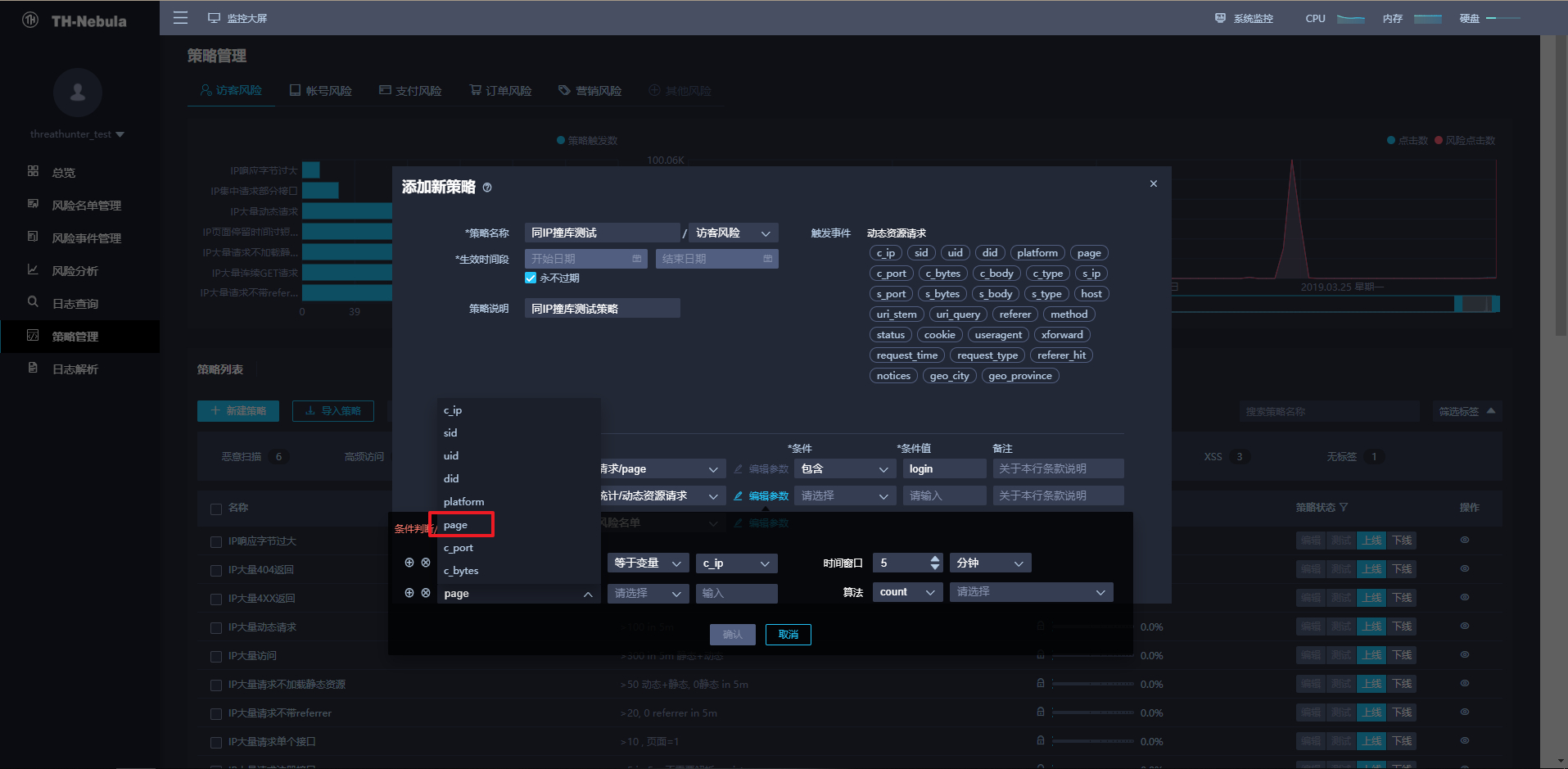Click the 新建策略 button
1568x769 pixels.
pyautogui.click(x=238, y=411)
